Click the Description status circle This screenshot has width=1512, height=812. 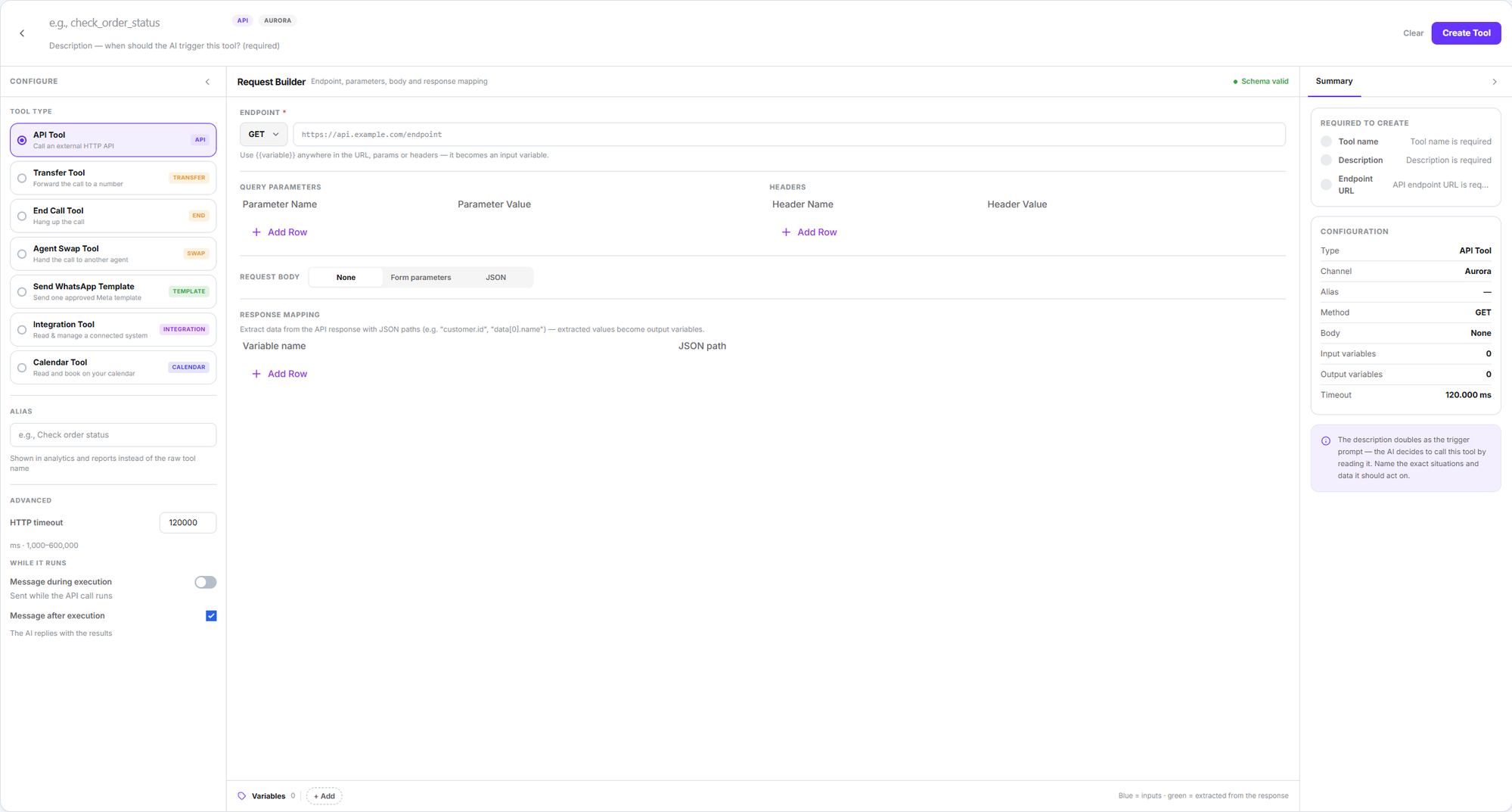point(1326,160)
